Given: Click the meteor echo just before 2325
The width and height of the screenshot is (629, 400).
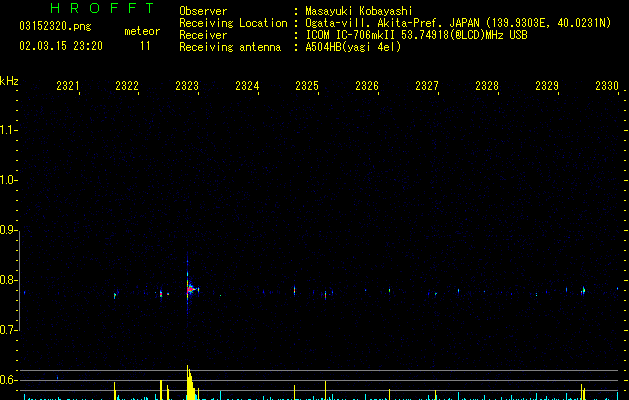Looking at the screenshot, I should [x=294, y=290].
